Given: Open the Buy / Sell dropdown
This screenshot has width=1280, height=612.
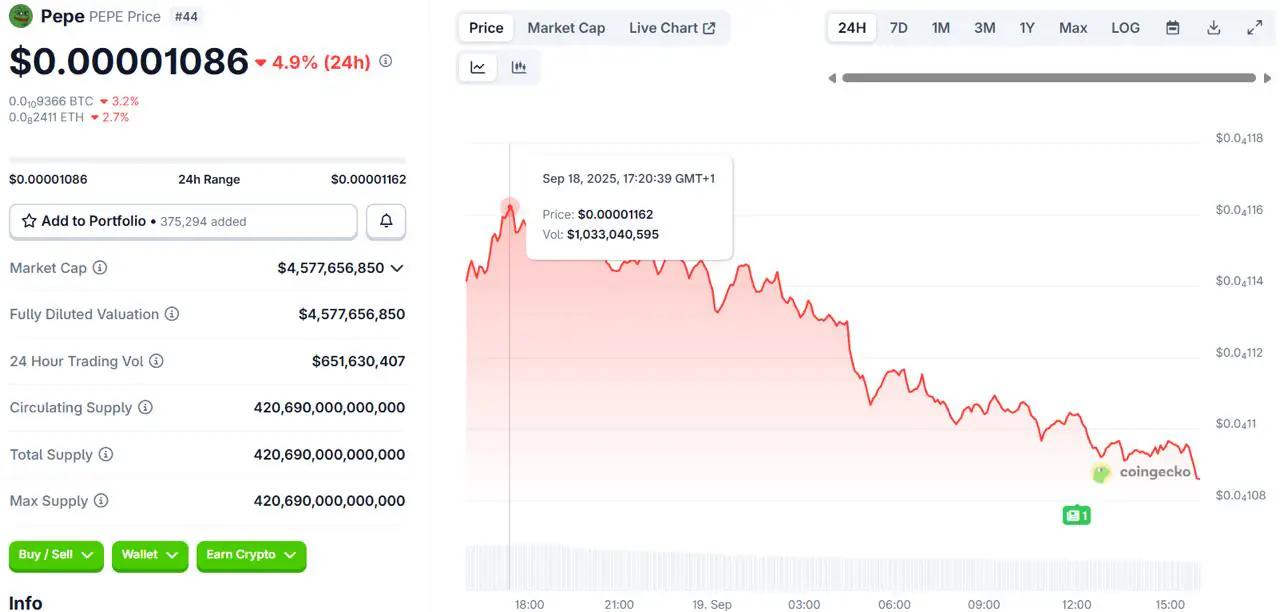Looking at the screenshot, I should coord(56,555).
